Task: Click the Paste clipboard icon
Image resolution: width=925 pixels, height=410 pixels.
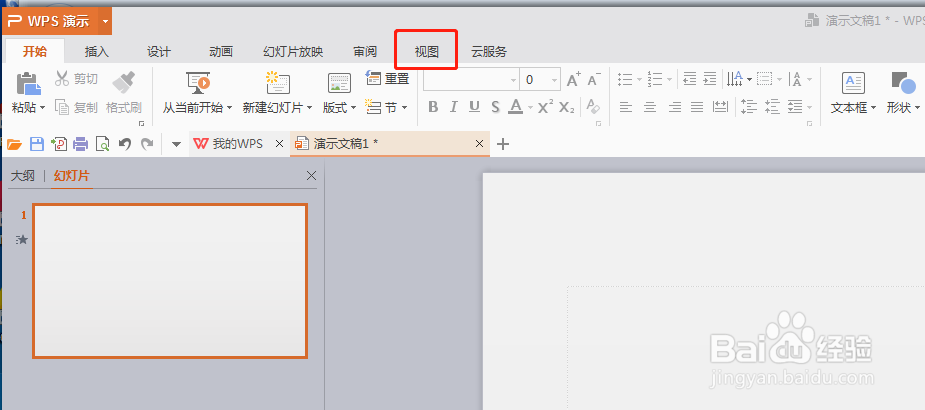Action: coord(28,84)
